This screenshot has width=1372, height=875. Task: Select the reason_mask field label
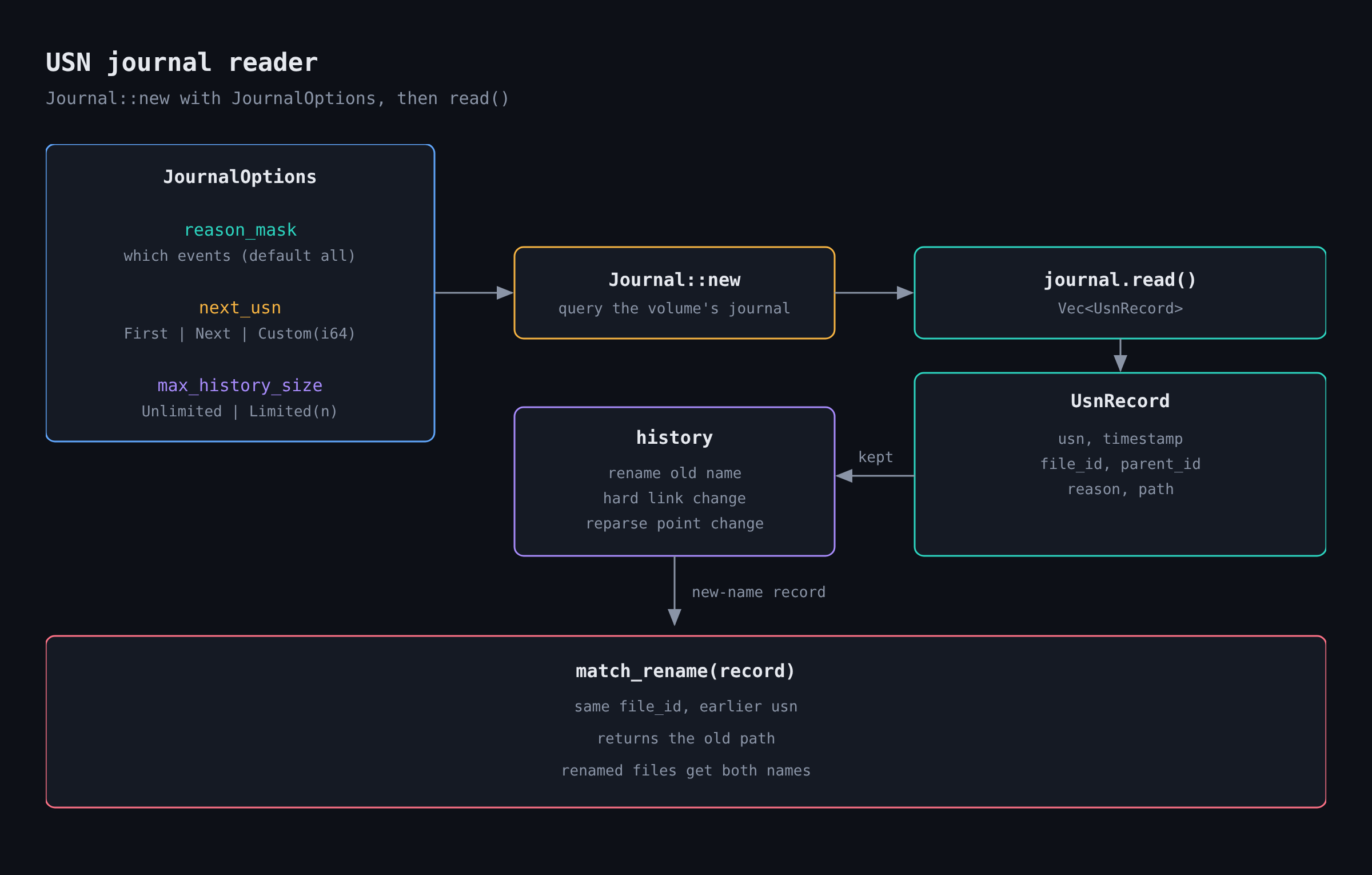[240, 230]
